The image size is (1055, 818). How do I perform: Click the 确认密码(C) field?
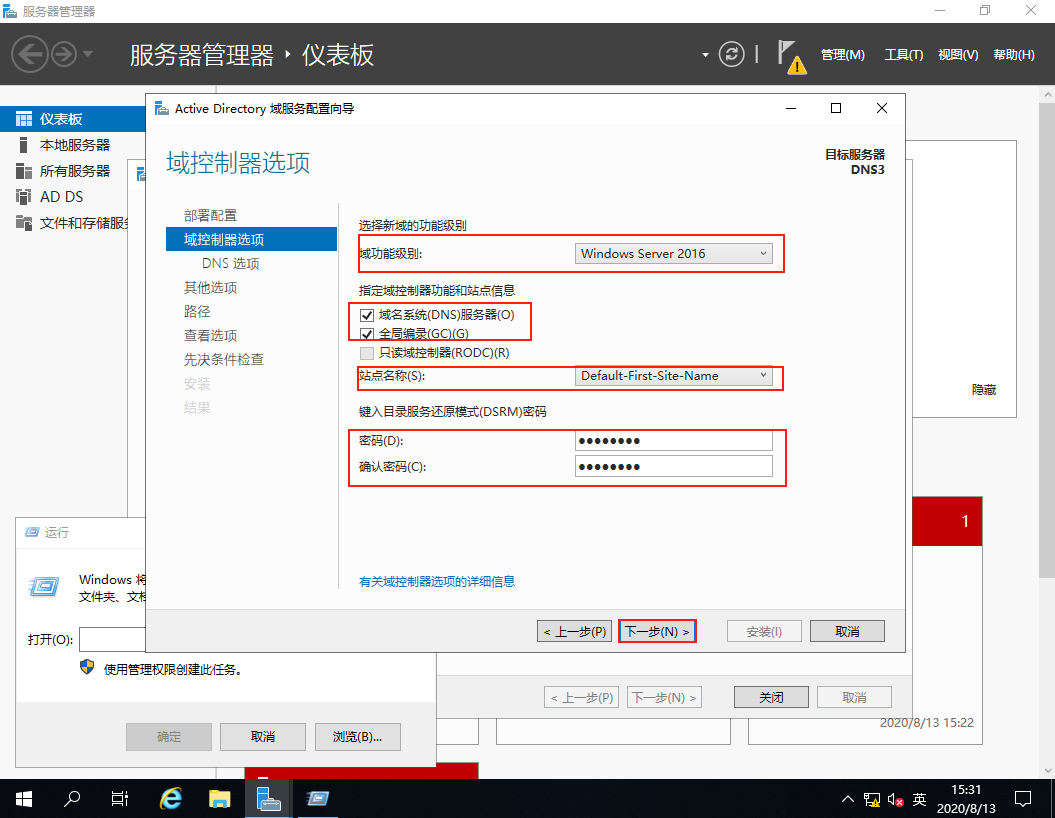pyautogui.click(x=674, y=466)
